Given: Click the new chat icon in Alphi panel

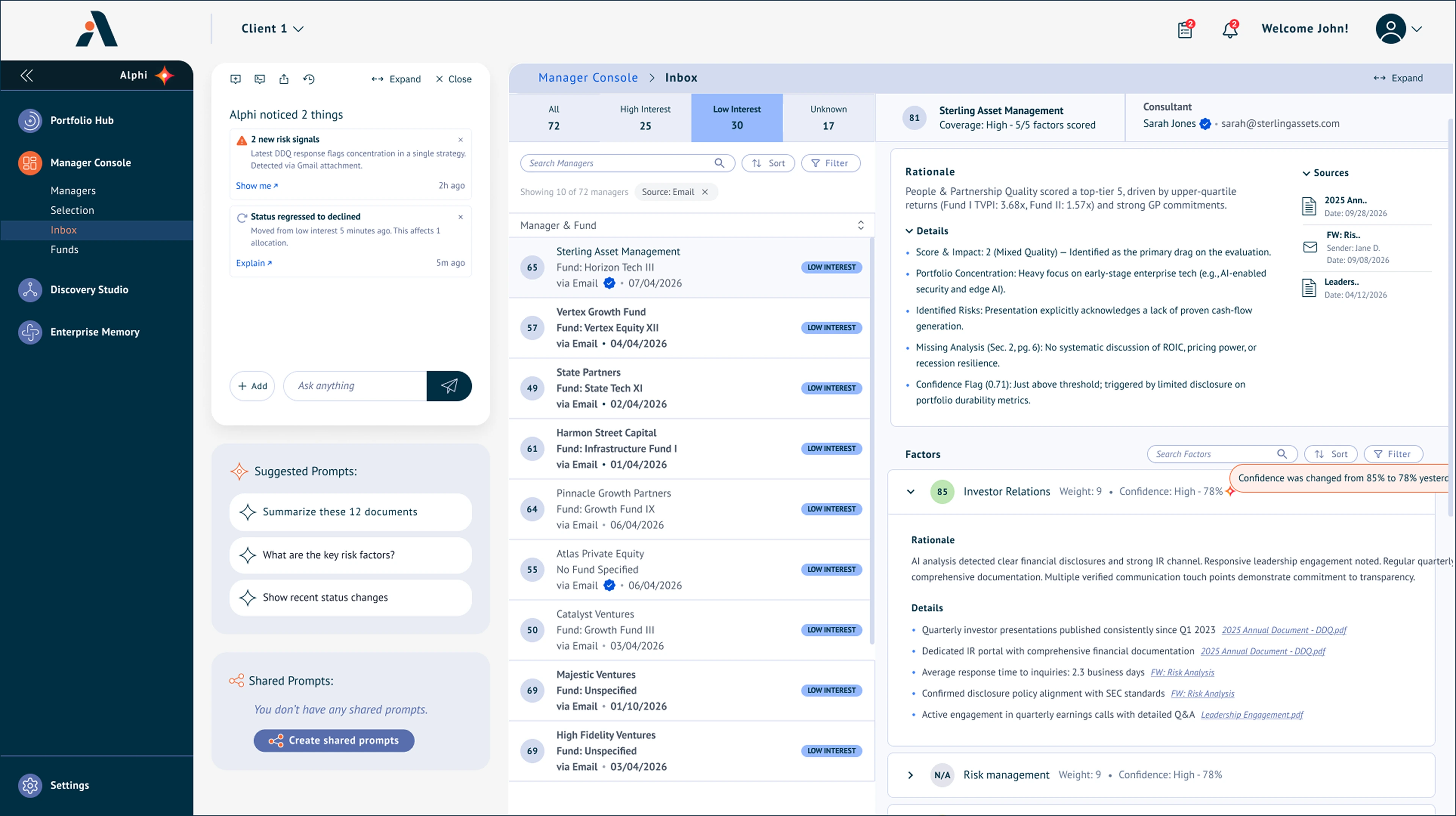Looking at the screenshot, I should click(236, 79).
